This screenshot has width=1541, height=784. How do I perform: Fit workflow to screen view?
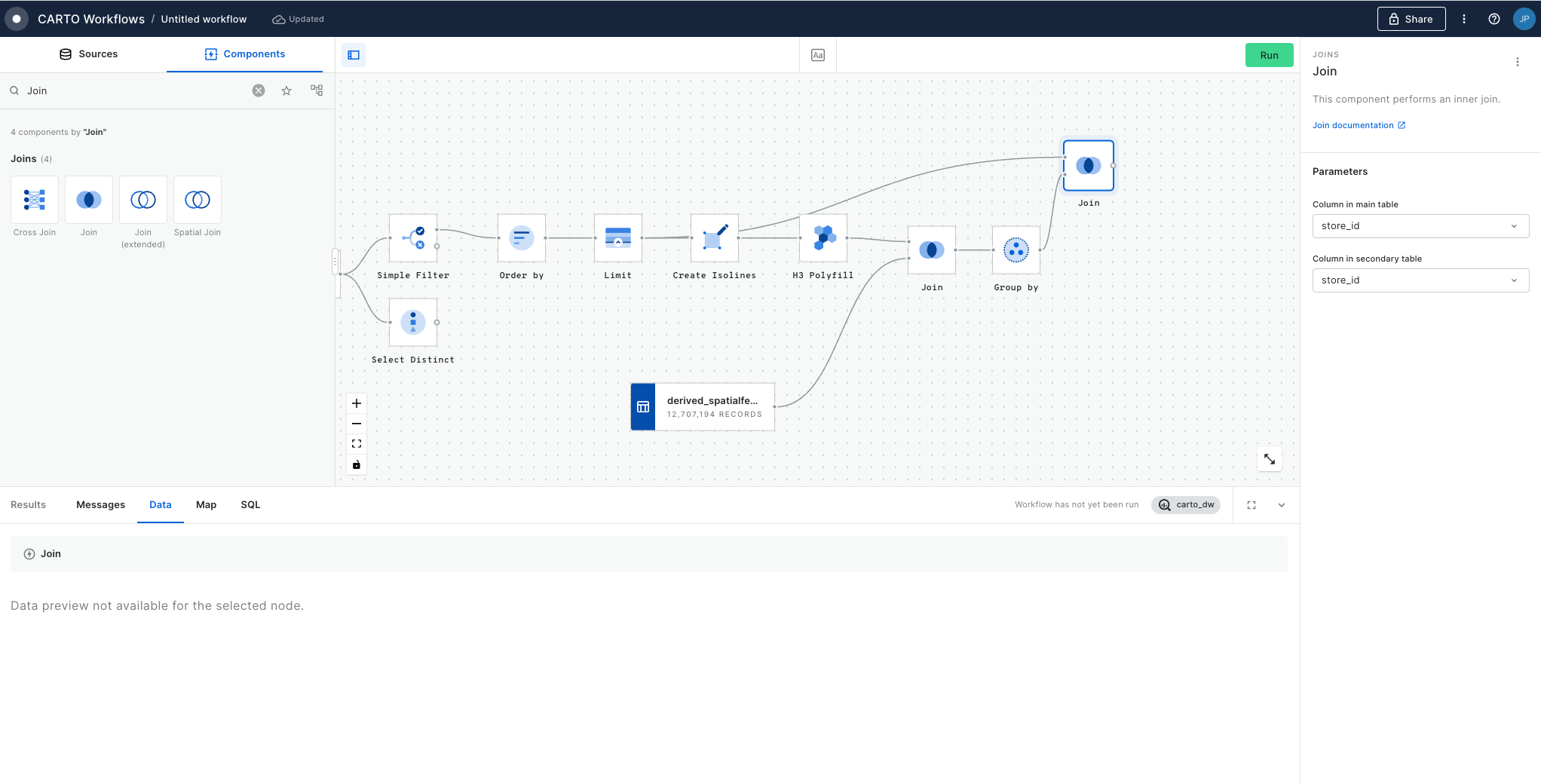(x=357, y=444)
